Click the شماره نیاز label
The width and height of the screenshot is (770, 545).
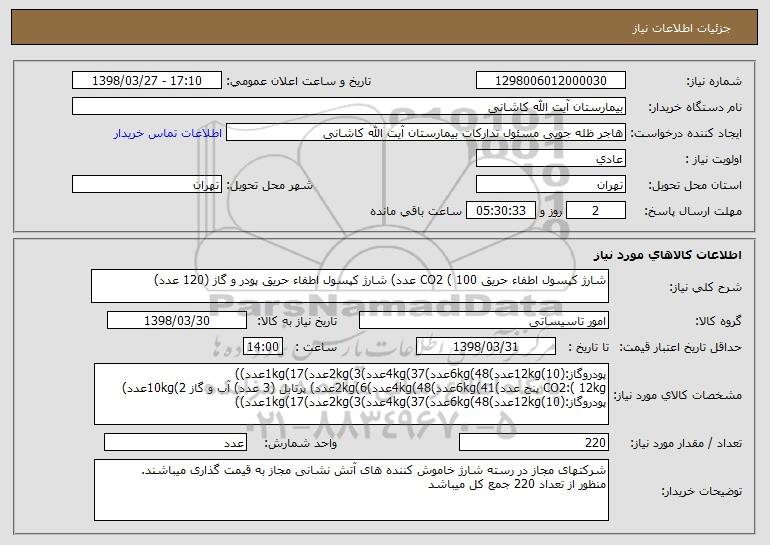[714, 82]
